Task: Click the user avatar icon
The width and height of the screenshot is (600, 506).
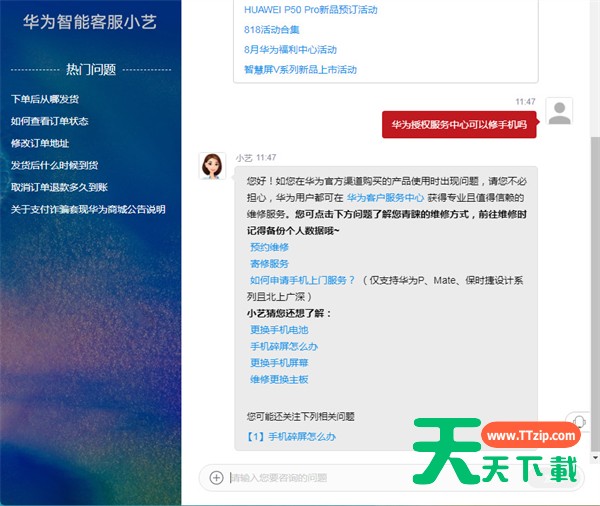Action: pyautogui.click(x=559, y=112)
